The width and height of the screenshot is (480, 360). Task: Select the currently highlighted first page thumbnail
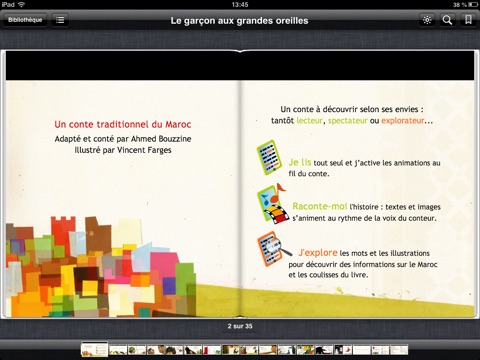pyautogui.click(x=95, y=349)
